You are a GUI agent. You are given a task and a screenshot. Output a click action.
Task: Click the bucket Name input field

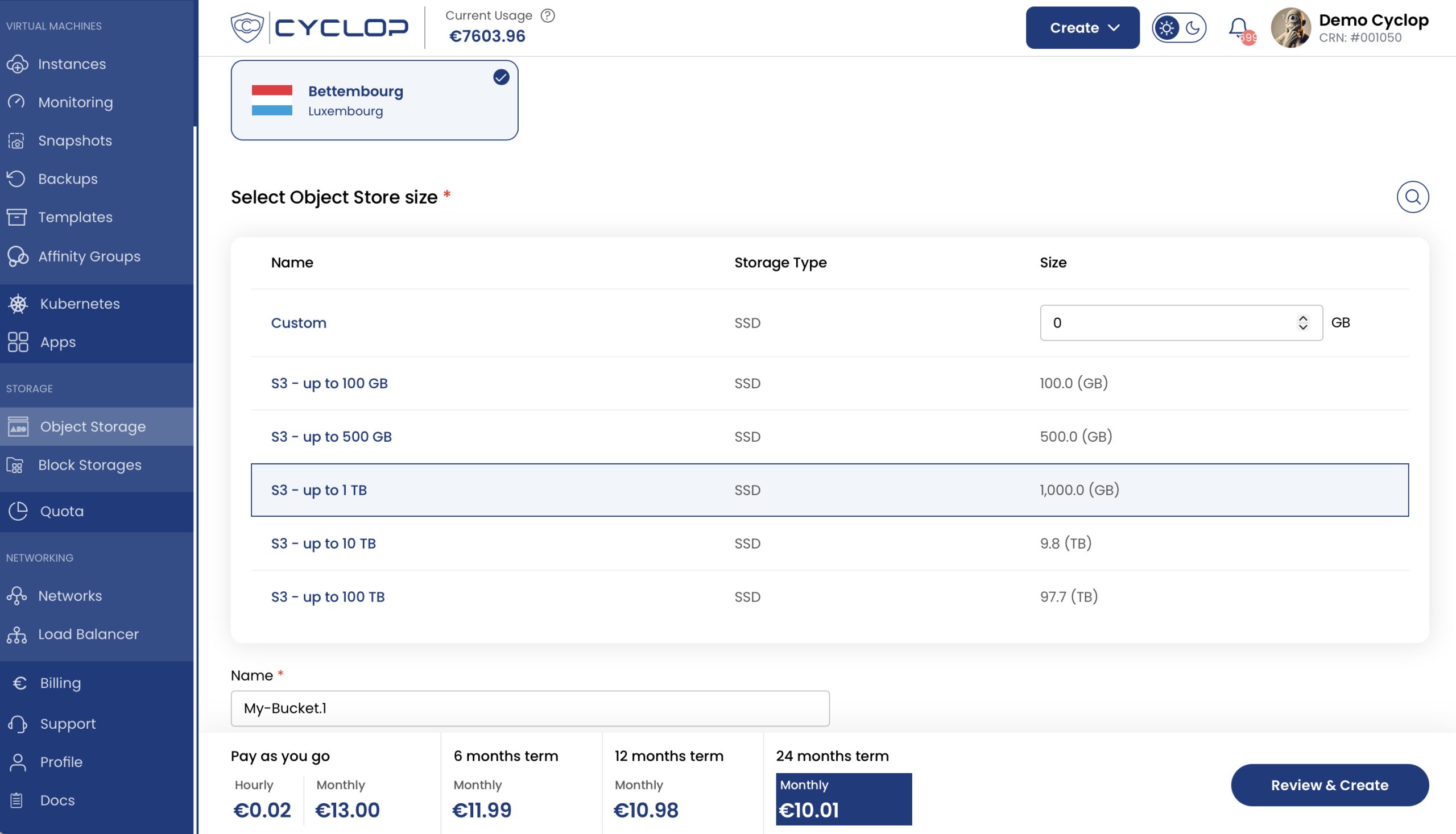530,708
